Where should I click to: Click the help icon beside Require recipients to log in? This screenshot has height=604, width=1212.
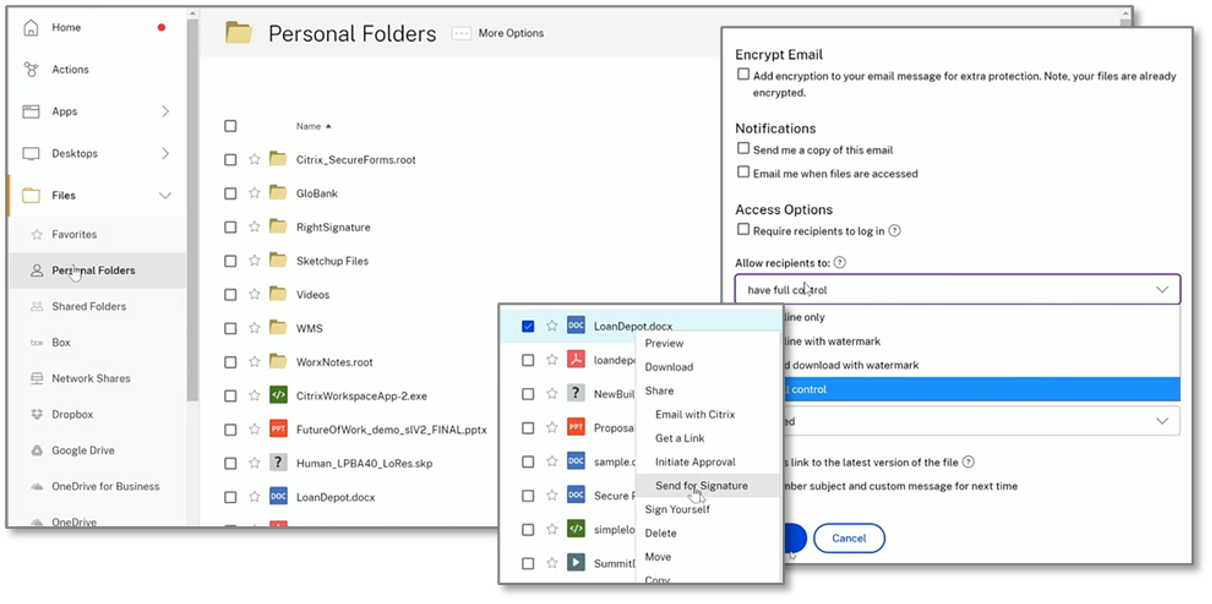[x=895, y=231]
